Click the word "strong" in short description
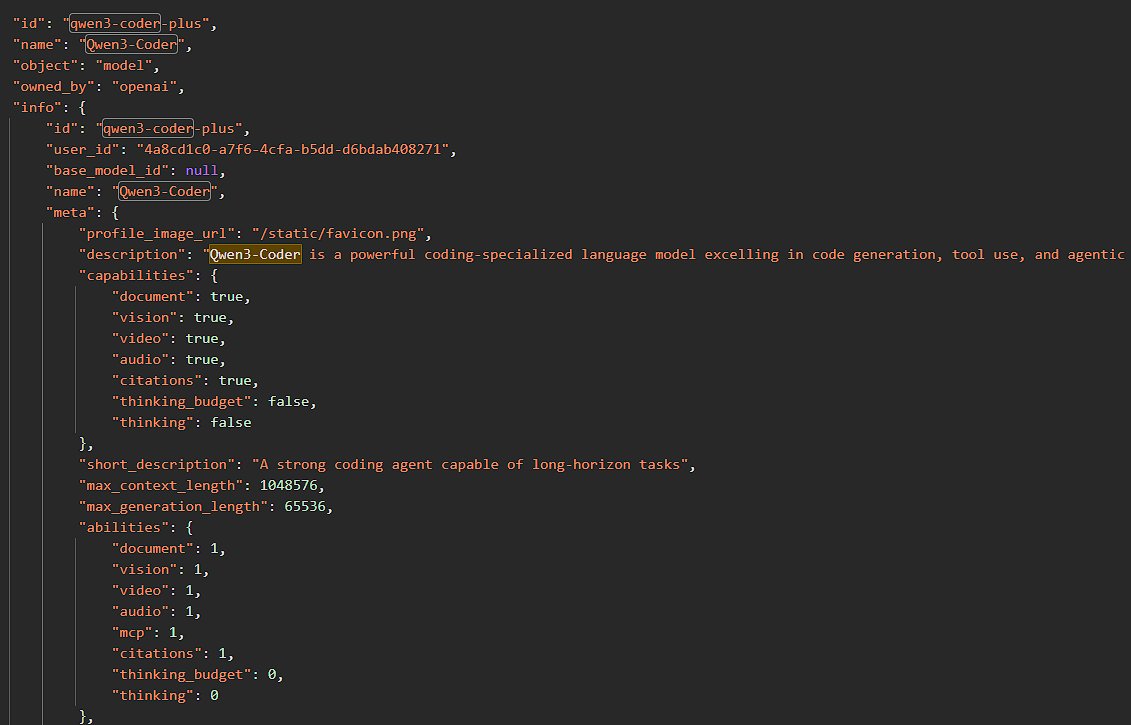This screenshot has width=1131, height=725. click(301, 465)
